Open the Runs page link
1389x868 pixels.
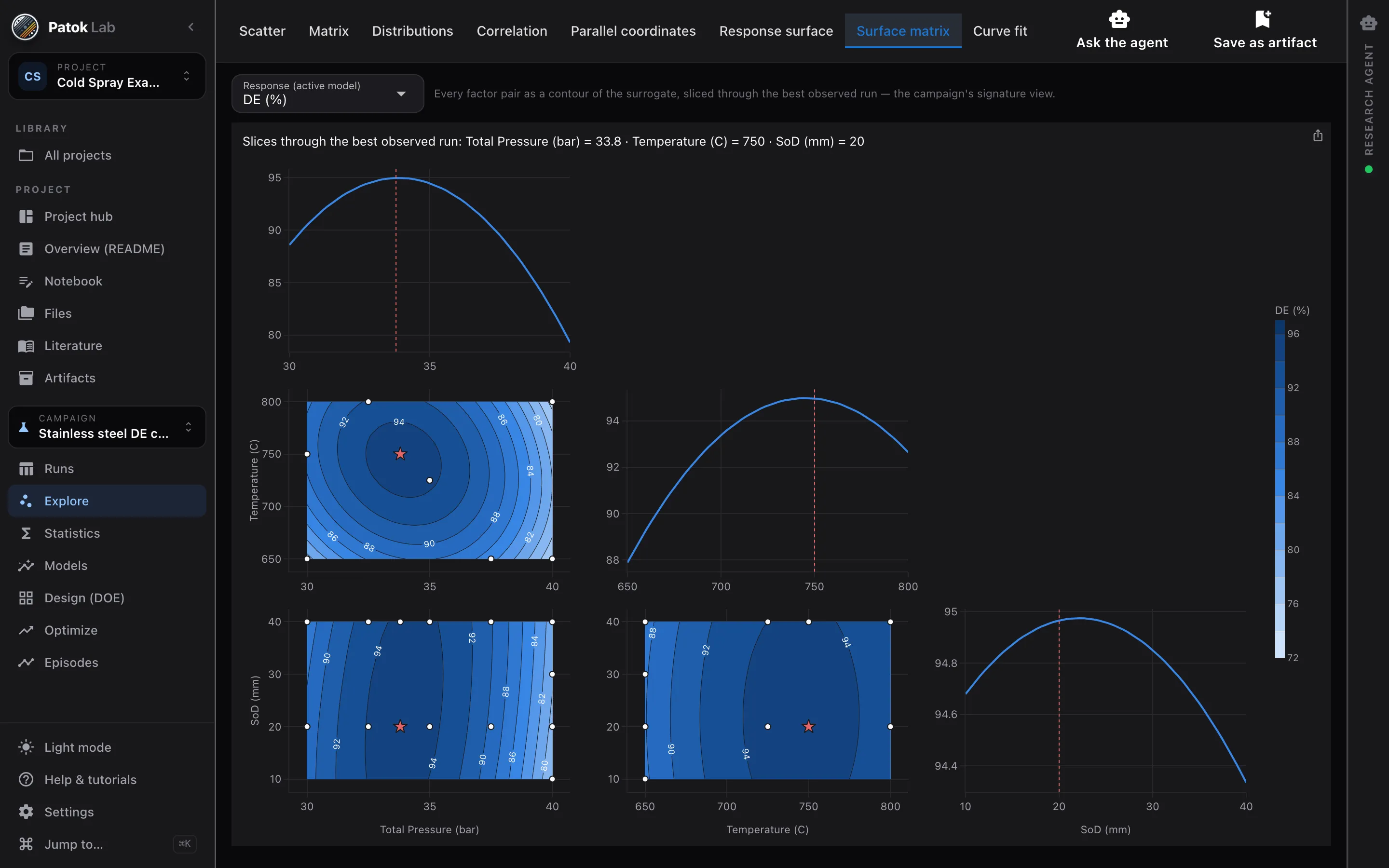108,468
